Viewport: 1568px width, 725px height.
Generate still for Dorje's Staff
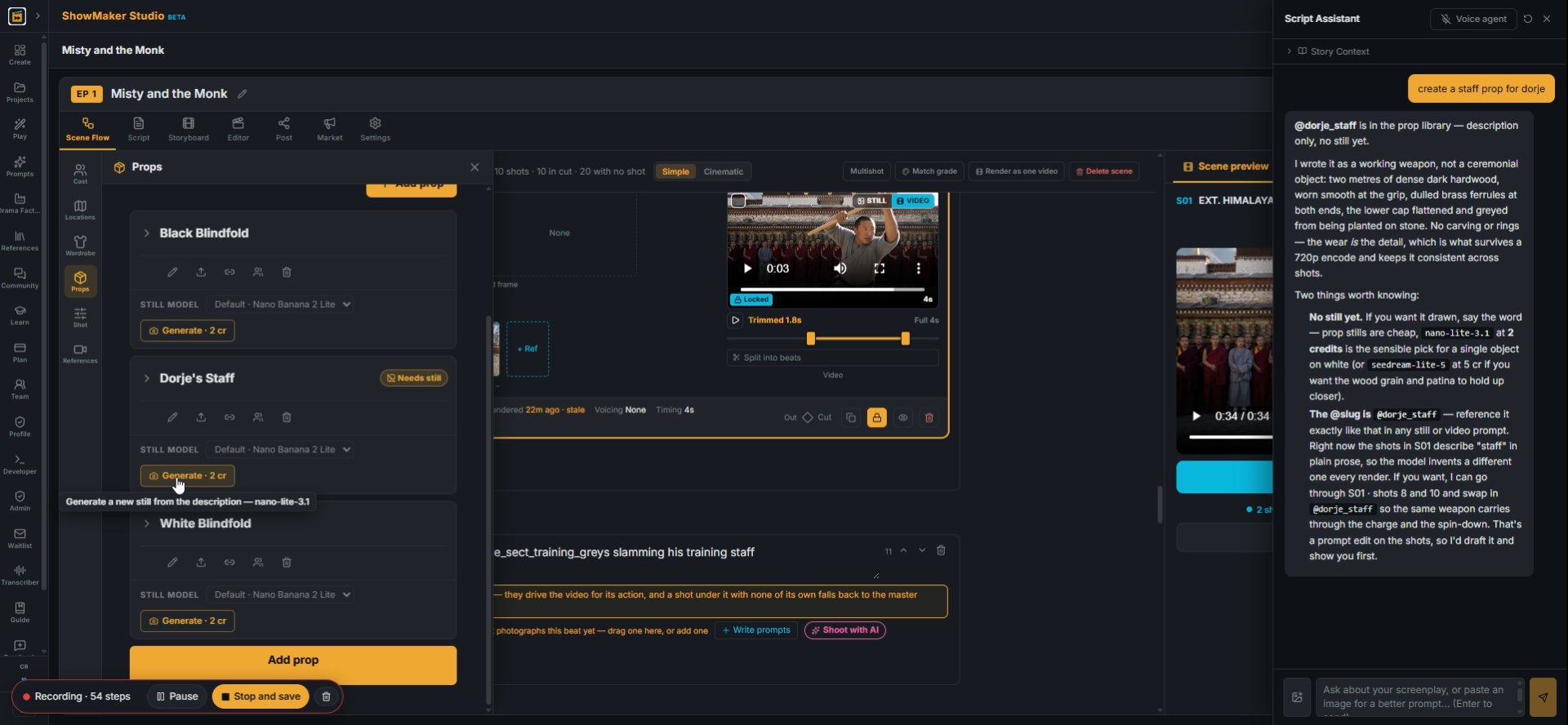click(188, 476)
